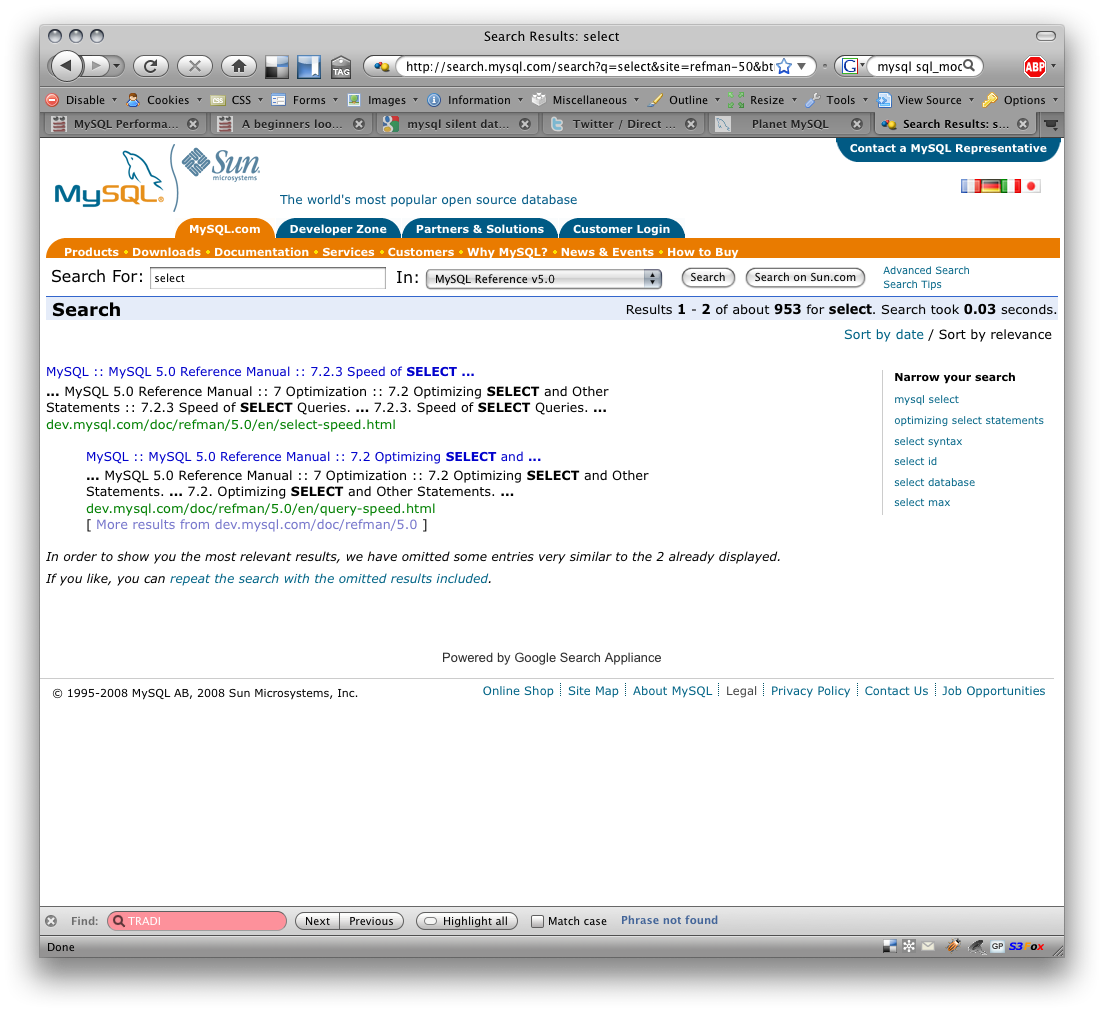Go back with the Back arrow button
Screen dimensions: 1104x1012
[x=66, y=66]
